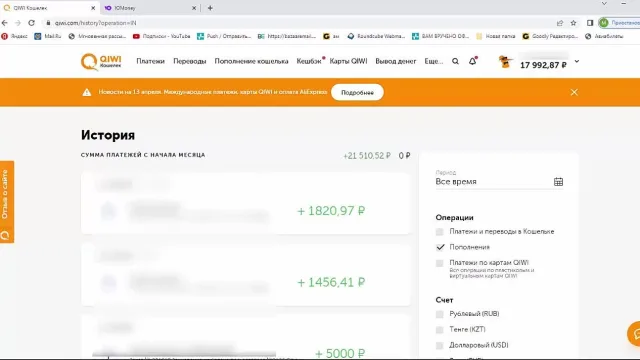
Task: Uncheck the Пополнения filter checkbox
Action: 440,247
